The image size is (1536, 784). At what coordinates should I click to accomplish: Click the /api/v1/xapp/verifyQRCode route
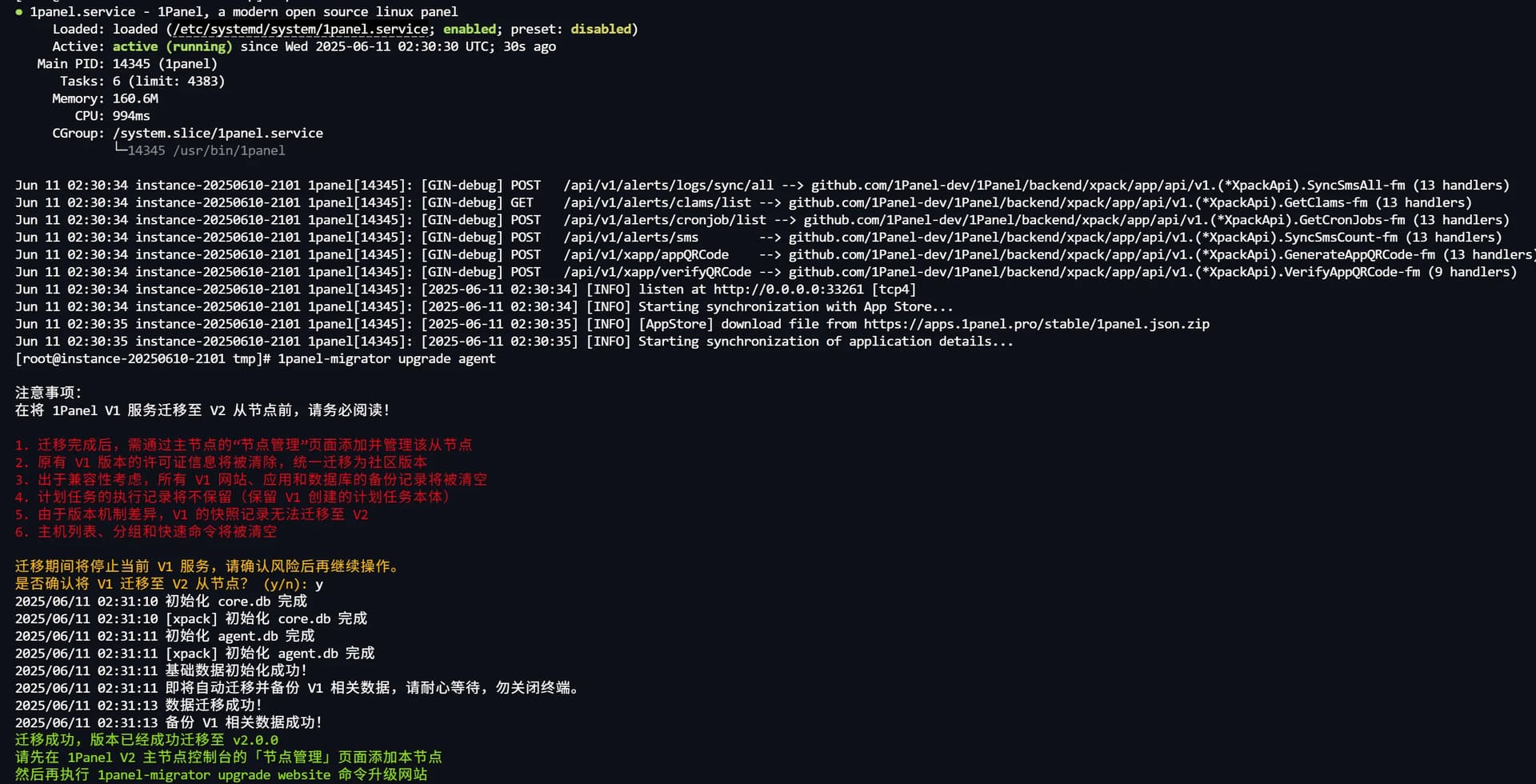point(658,272)
